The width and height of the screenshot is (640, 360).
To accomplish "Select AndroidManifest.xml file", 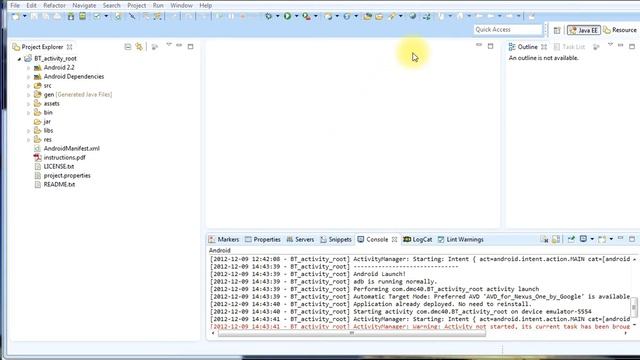I will point(67,149).
